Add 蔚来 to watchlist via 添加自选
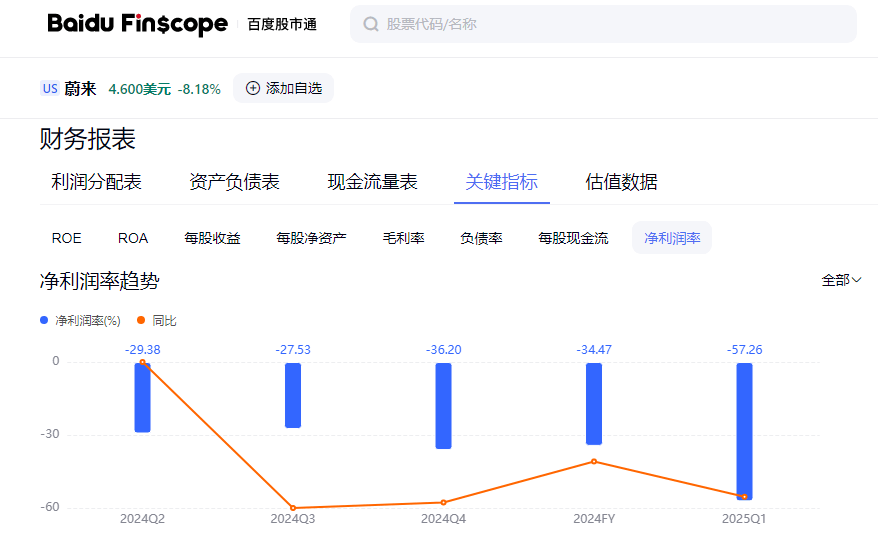Viewport: 878px width, 539px height. pos(284,88)
